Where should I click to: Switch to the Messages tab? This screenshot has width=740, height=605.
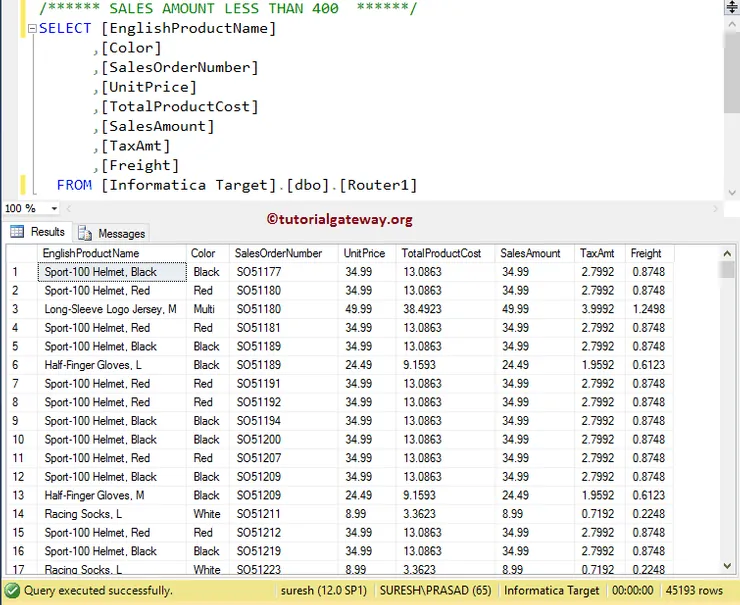tap(112, 233)
